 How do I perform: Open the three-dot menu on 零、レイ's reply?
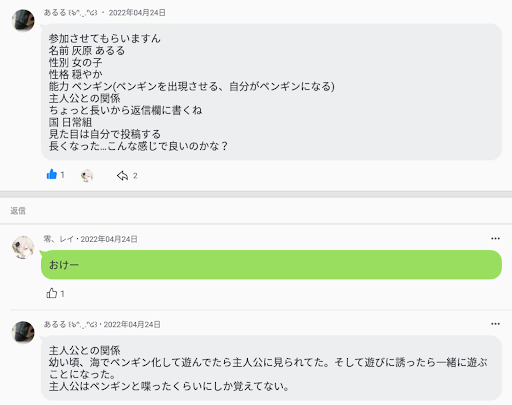[x=495, y=238]
